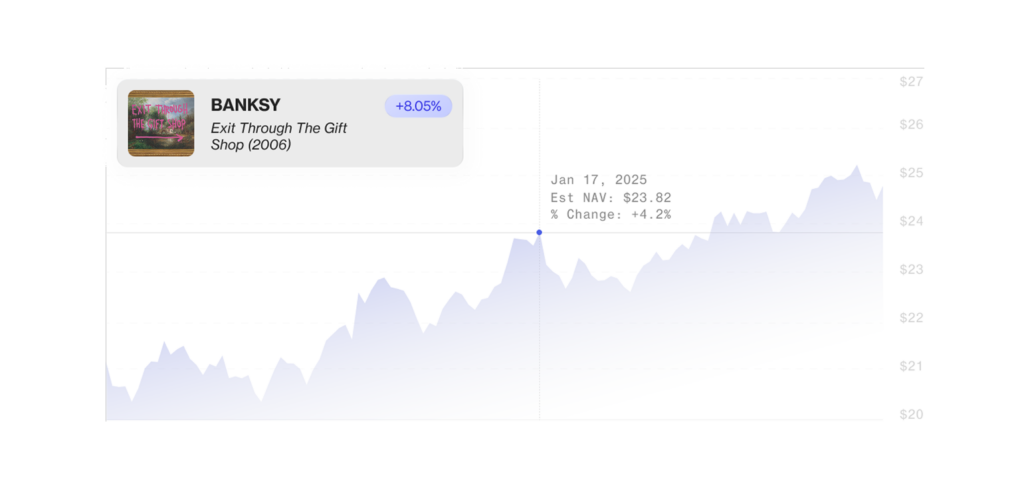
Task: Click the shaded chart area at far left
Action: pyautogui.click(x=118, y=402)
